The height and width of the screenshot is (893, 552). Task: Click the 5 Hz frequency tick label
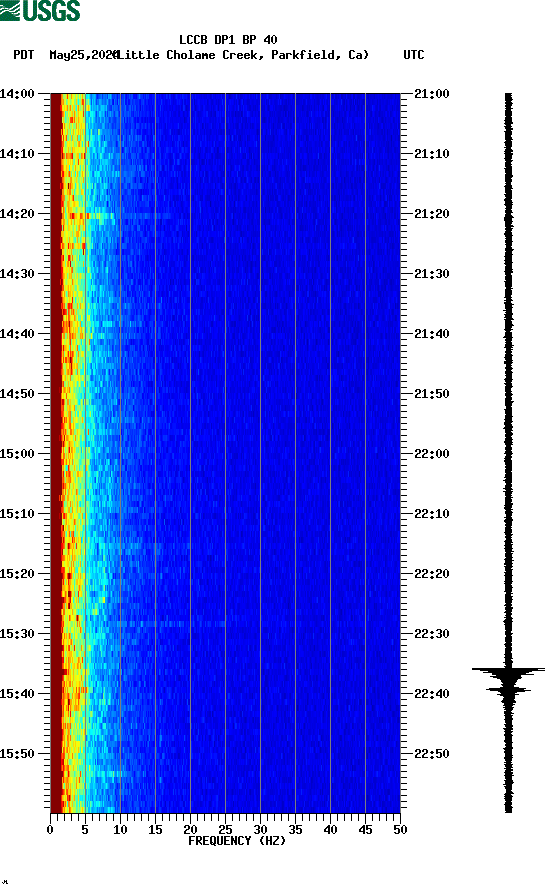tap(85, 830)
